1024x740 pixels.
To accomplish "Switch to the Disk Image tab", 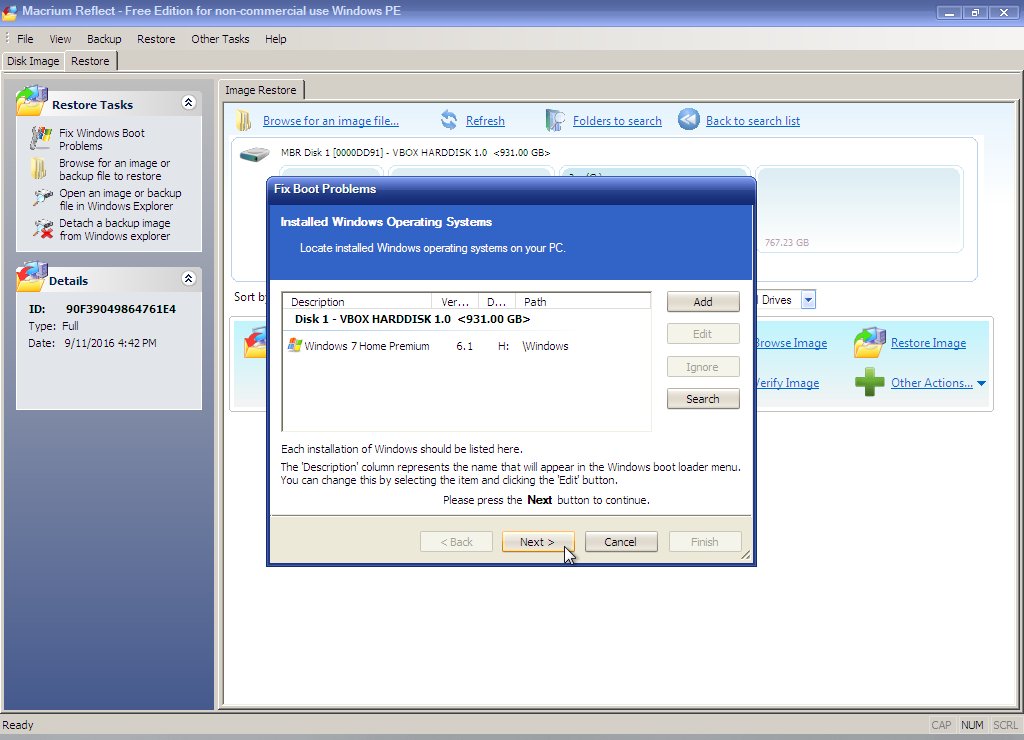I will pyautogui.click(x=33, y=61).
